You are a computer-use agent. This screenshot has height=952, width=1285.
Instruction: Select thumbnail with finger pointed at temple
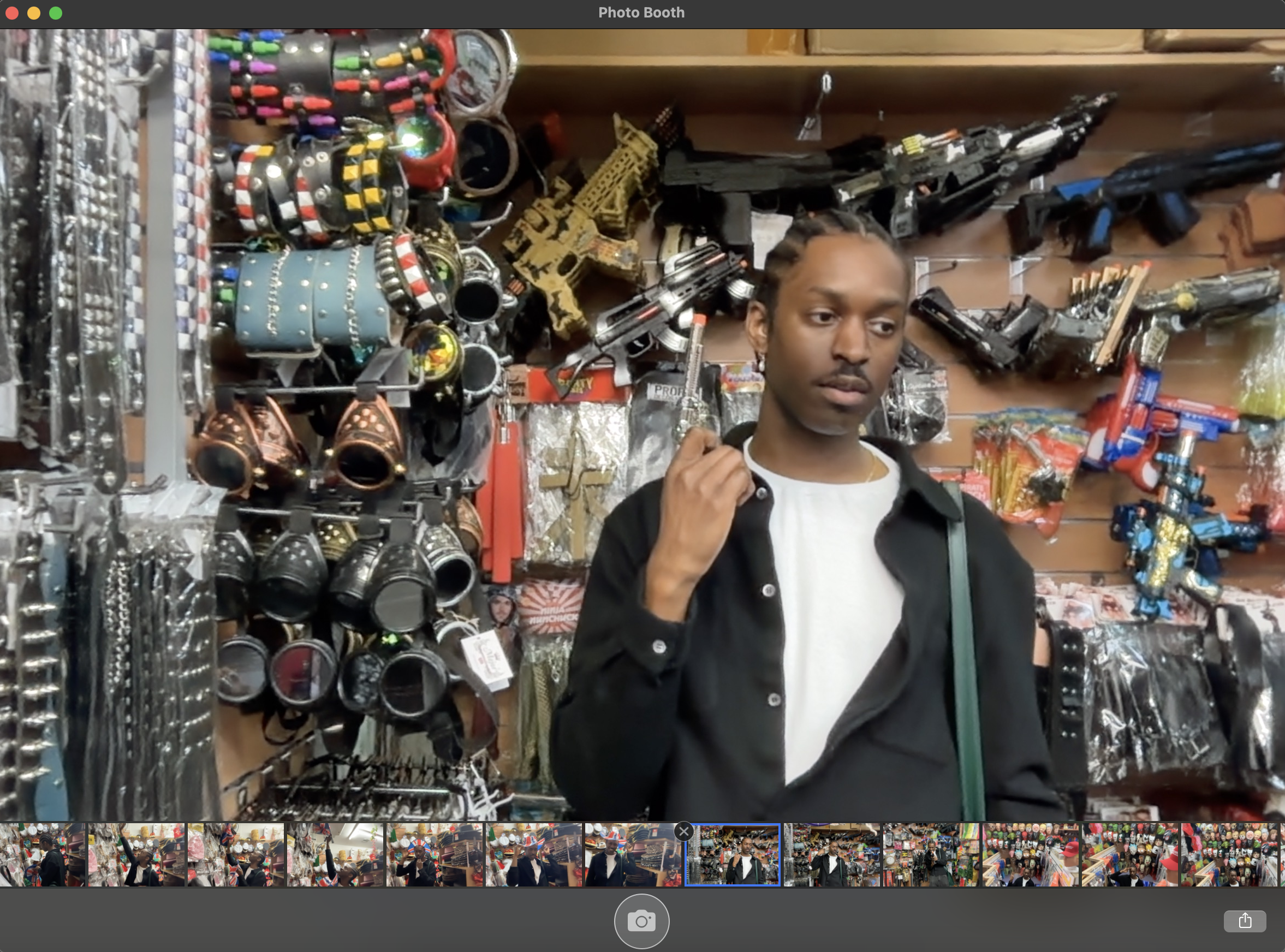tap(831, 855)
